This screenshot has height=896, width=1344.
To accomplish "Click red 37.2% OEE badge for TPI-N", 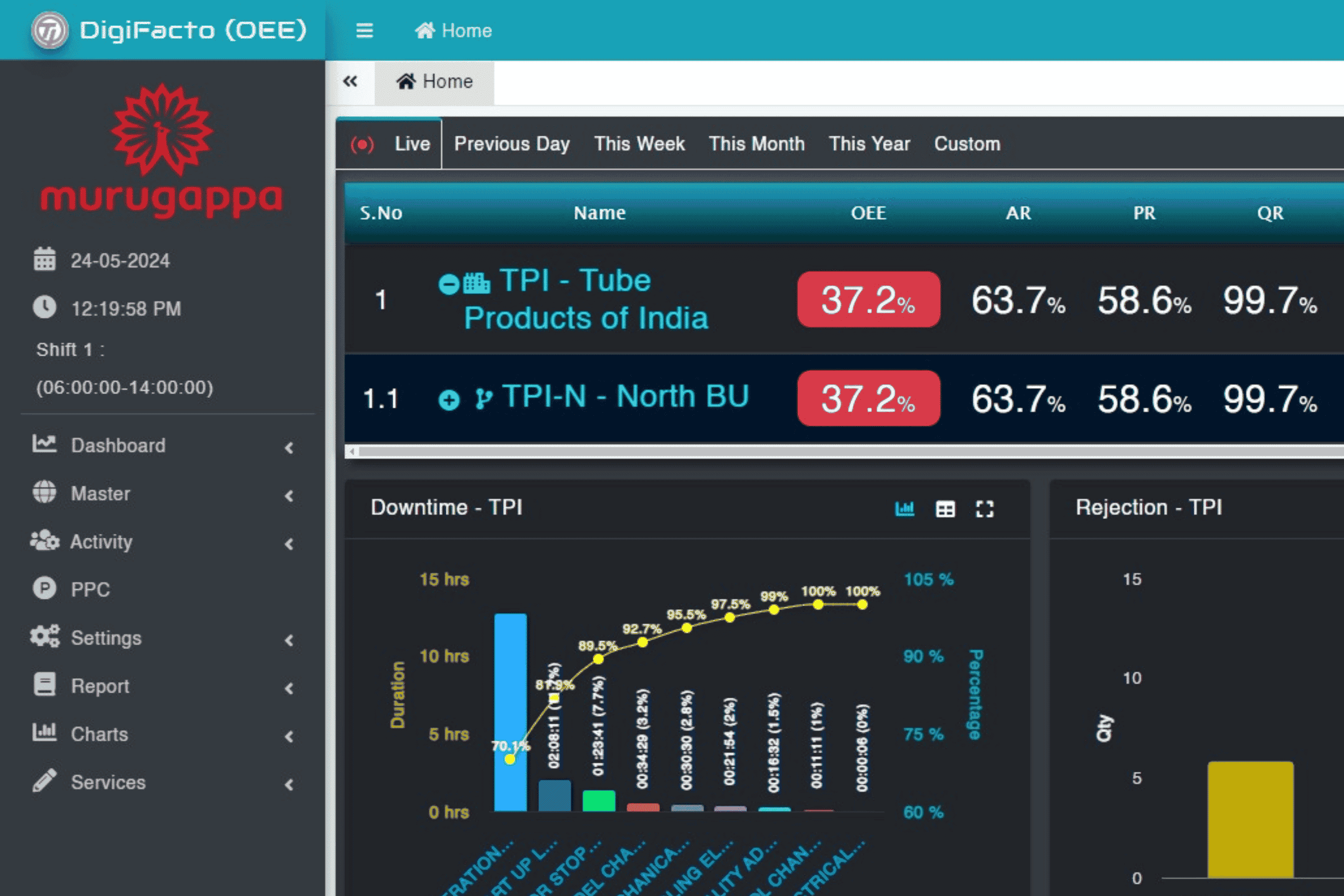I will click(x=868, y=398).
